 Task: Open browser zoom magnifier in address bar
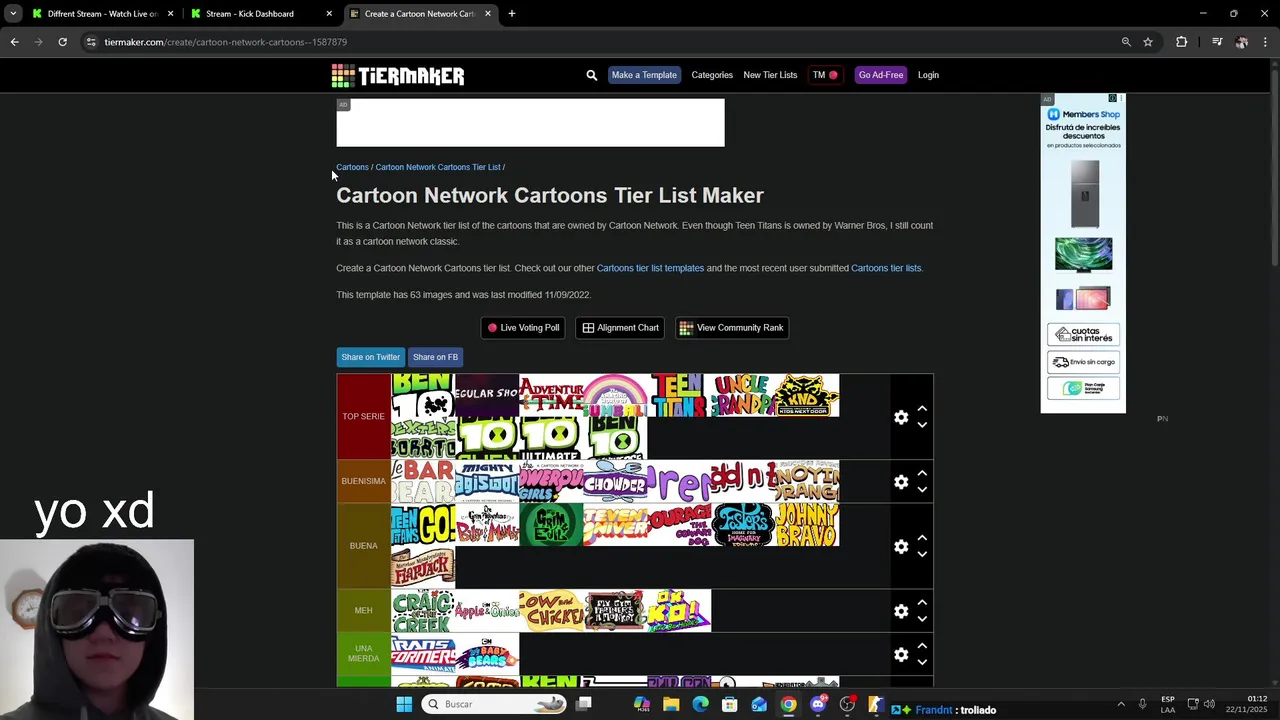(1126, 42)
